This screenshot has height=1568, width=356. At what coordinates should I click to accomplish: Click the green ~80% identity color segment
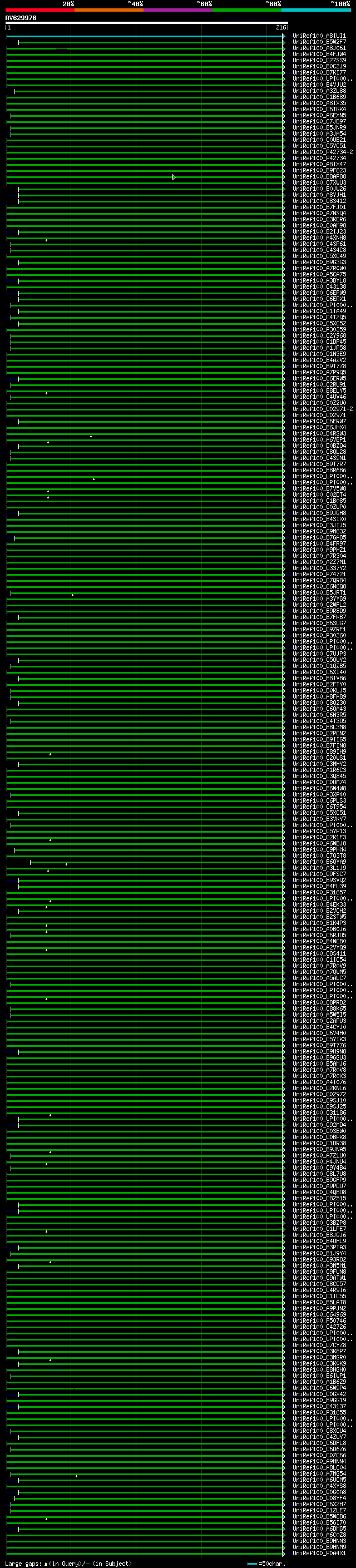(x=247, y=10)
